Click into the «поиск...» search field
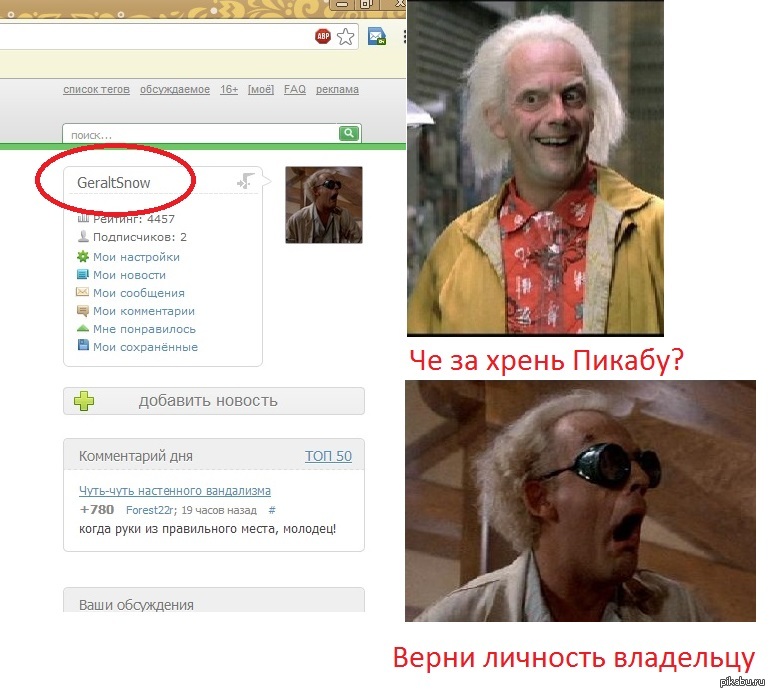 [200, 133]
